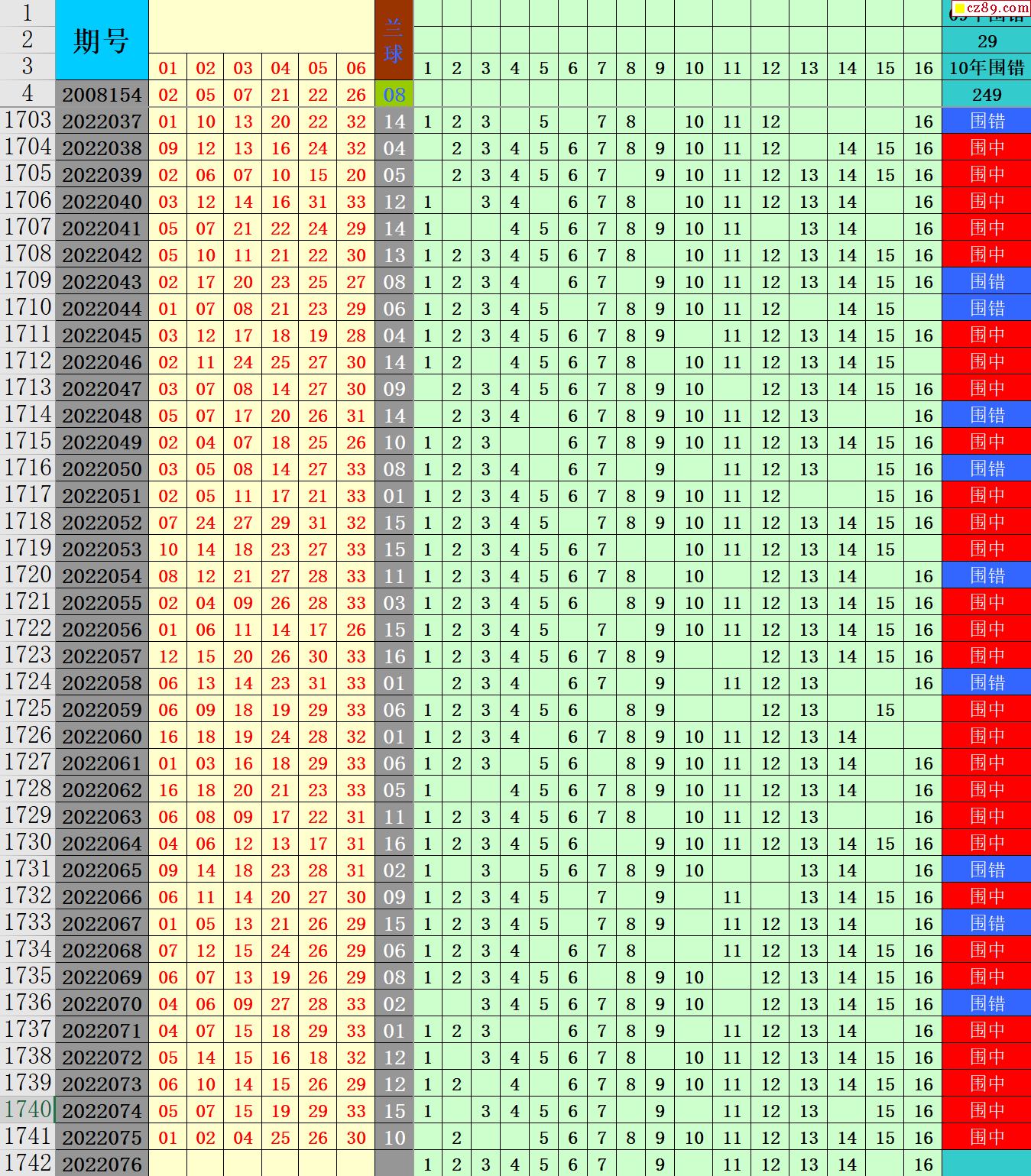
Task: Click the gray blue-ball cell 04 for 2022038
Action: point(394,147)
